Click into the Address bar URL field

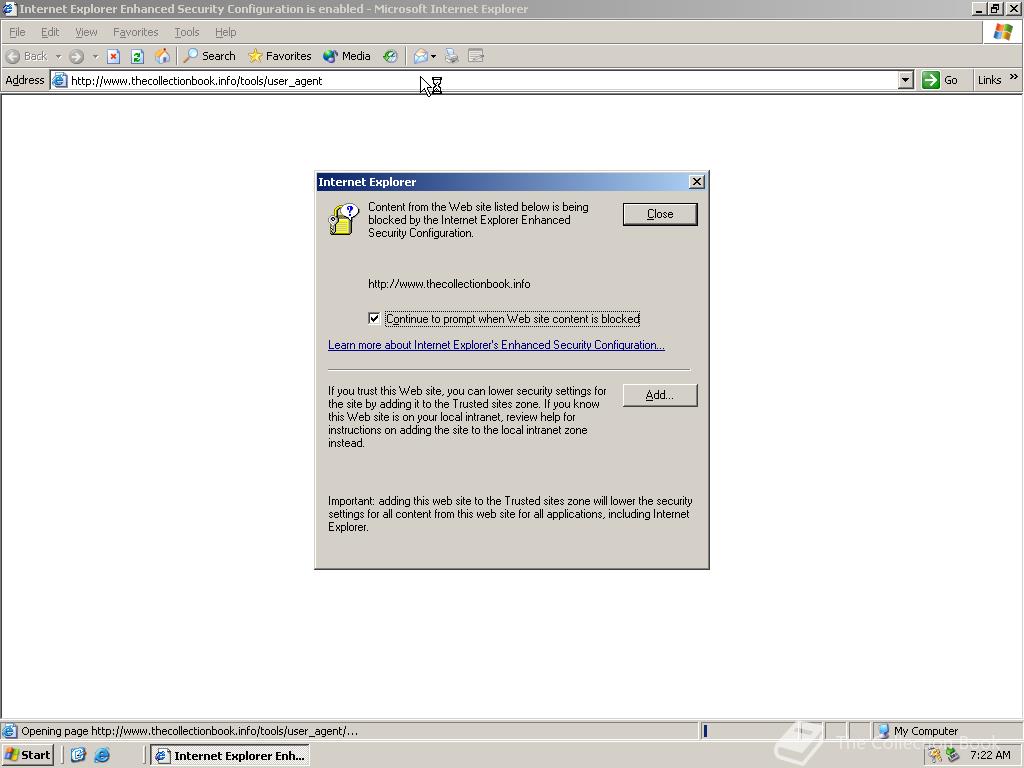[x=482, y=81]
